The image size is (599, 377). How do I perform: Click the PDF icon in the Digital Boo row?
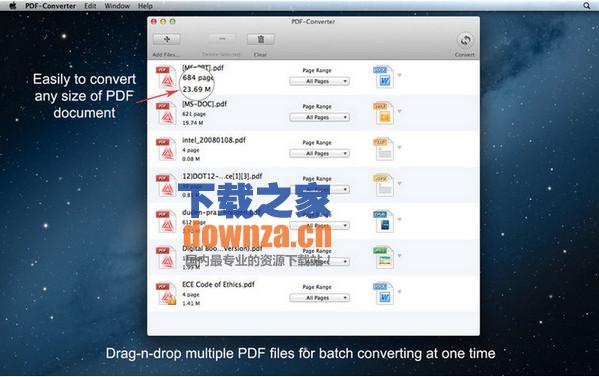pyautogui.click(x=166, y=257)
